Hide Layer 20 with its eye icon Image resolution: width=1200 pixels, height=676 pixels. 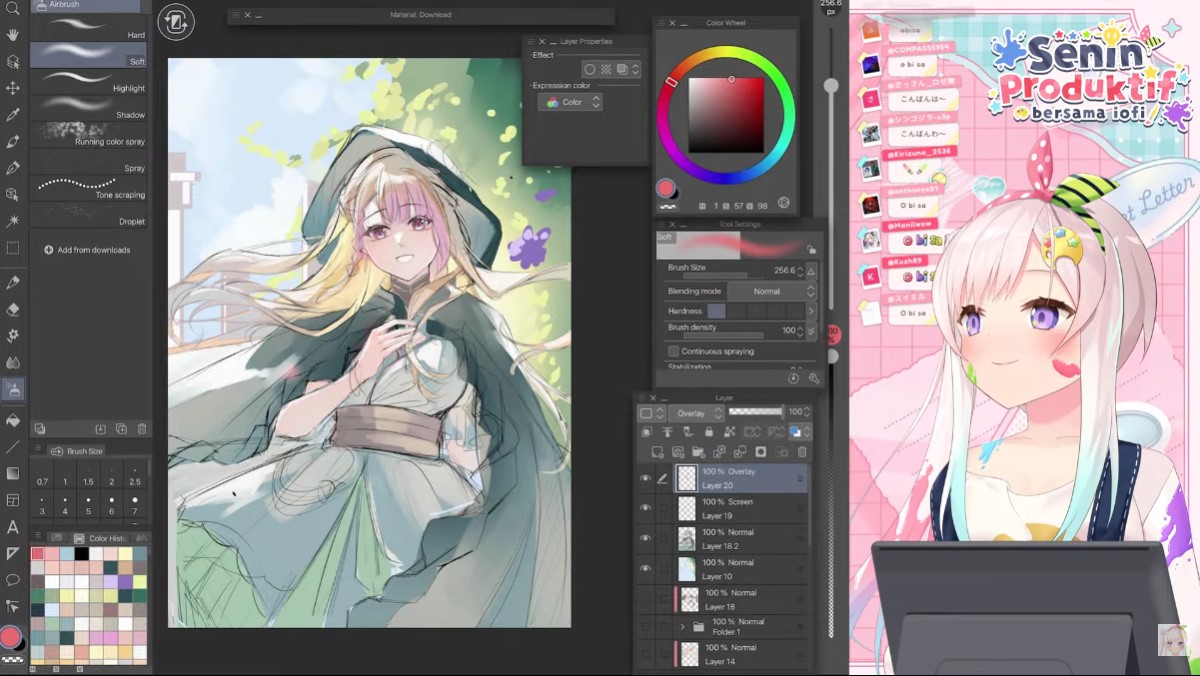(645, 478)
